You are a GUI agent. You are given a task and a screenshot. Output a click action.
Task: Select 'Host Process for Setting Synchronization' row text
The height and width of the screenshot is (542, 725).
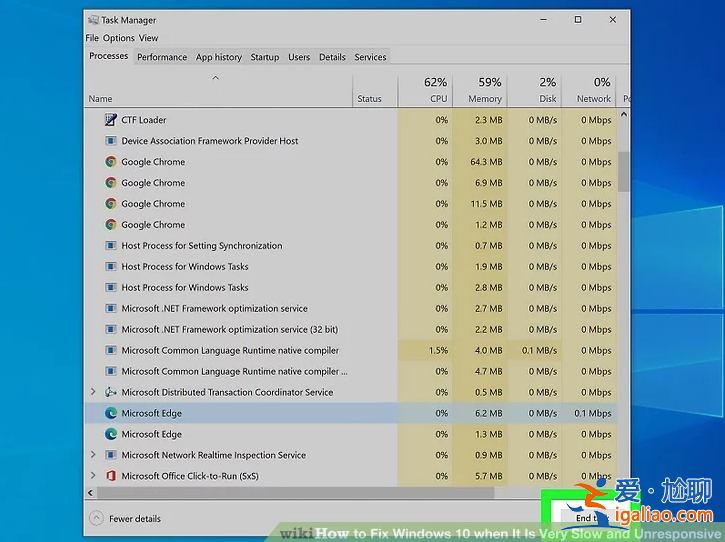pyautogui.click(x=202, y=246)
